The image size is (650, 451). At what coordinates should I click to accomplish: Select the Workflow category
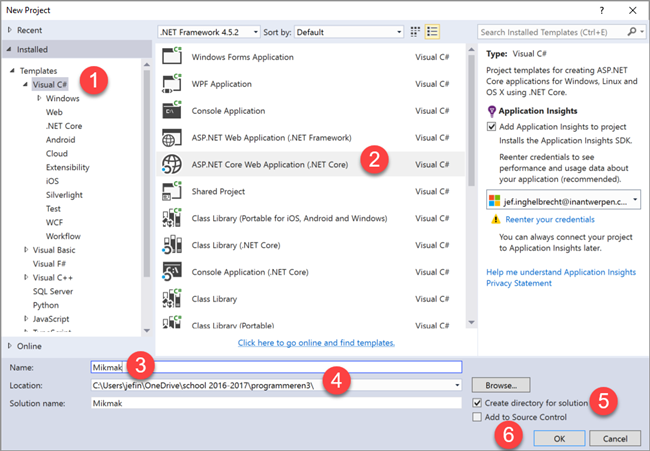63,236
